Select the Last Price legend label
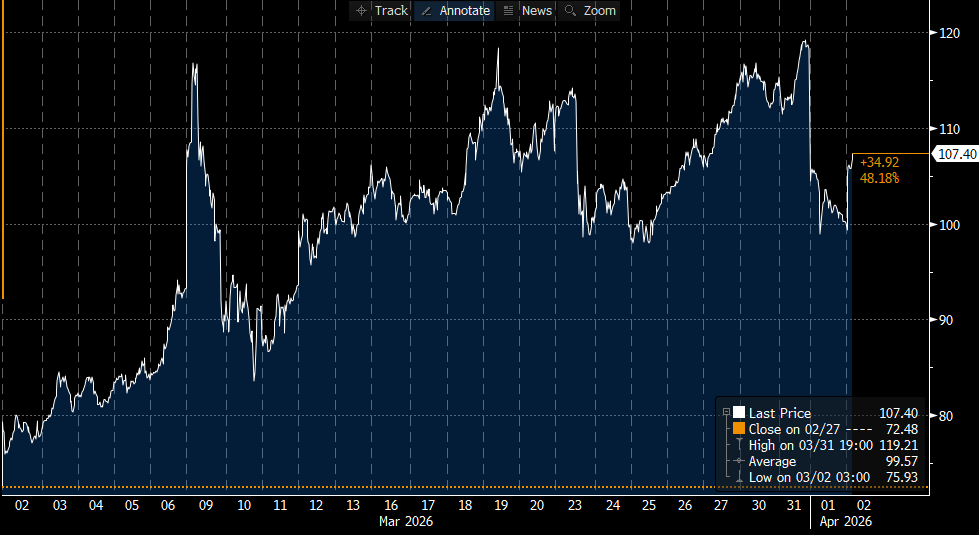The width and height of the screenshot is (979, 535). pyautogui.click(x=780, y=413)
